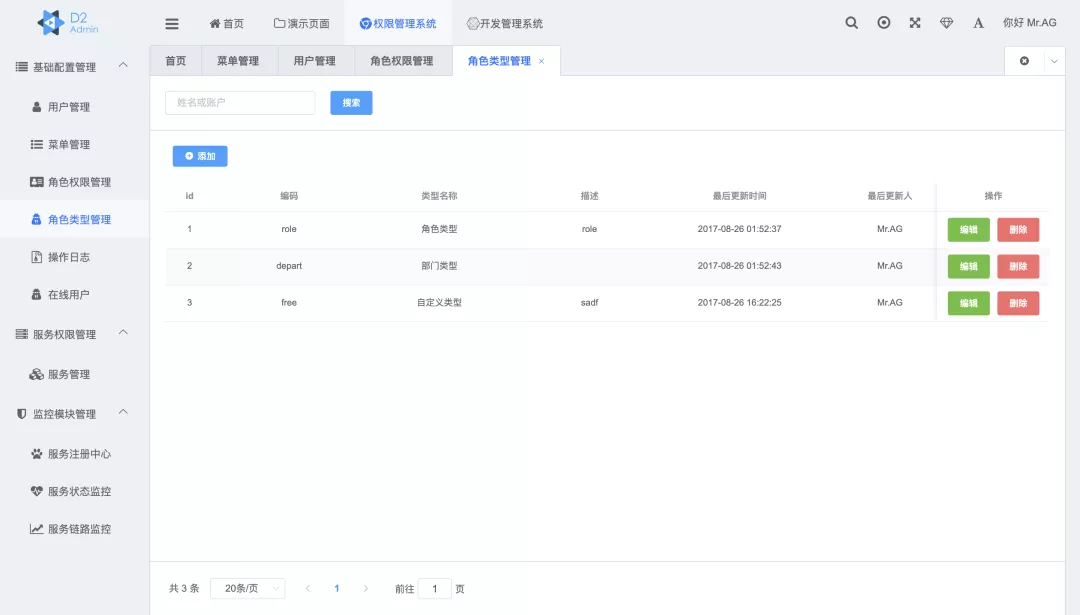
Task: Click the font size "A" icon
Action: (x=978, y=22)
